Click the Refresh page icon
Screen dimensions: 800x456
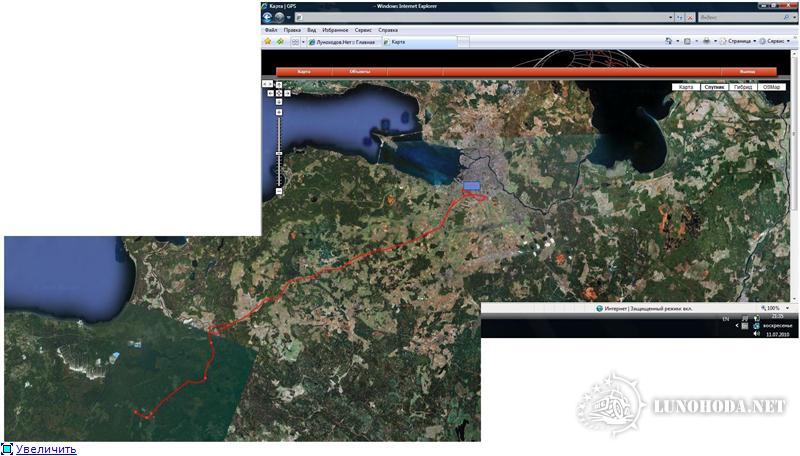(x=680, y=17)
